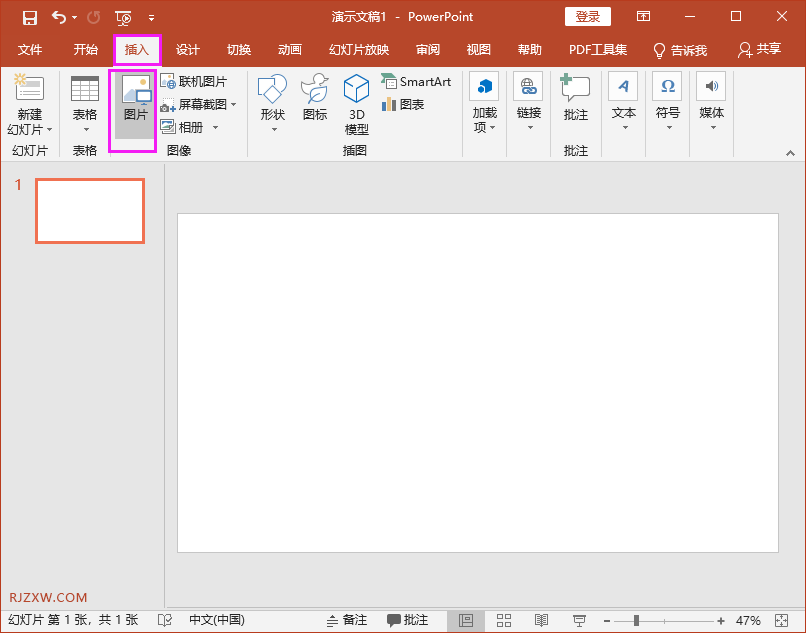Screen dimensions: 806x633
Task: Insert a SmartArt graphic
Action: tap(416, 82)
